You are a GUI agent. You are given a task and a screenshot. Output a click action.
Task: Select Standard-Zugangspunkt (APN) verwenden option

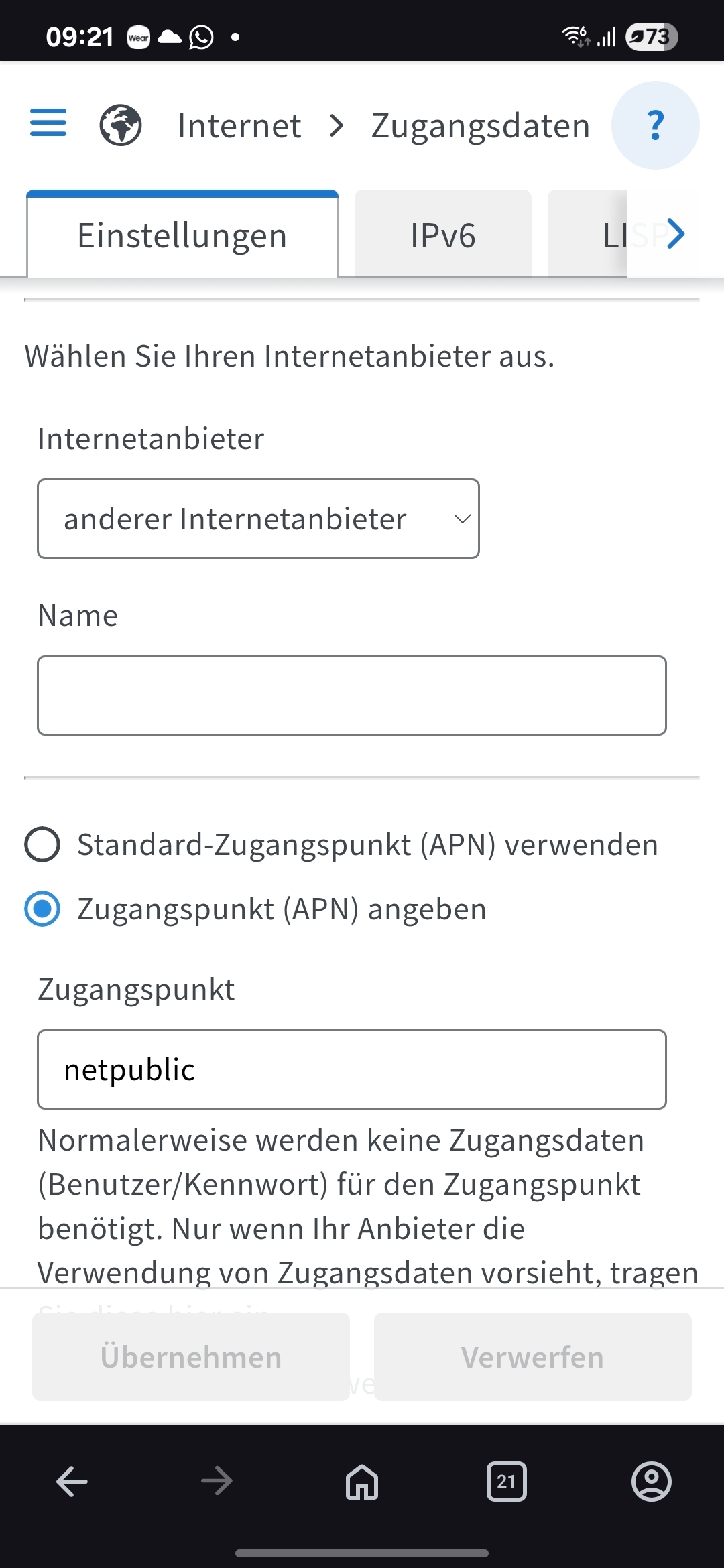pyautogui.click(x=342, y=844)
